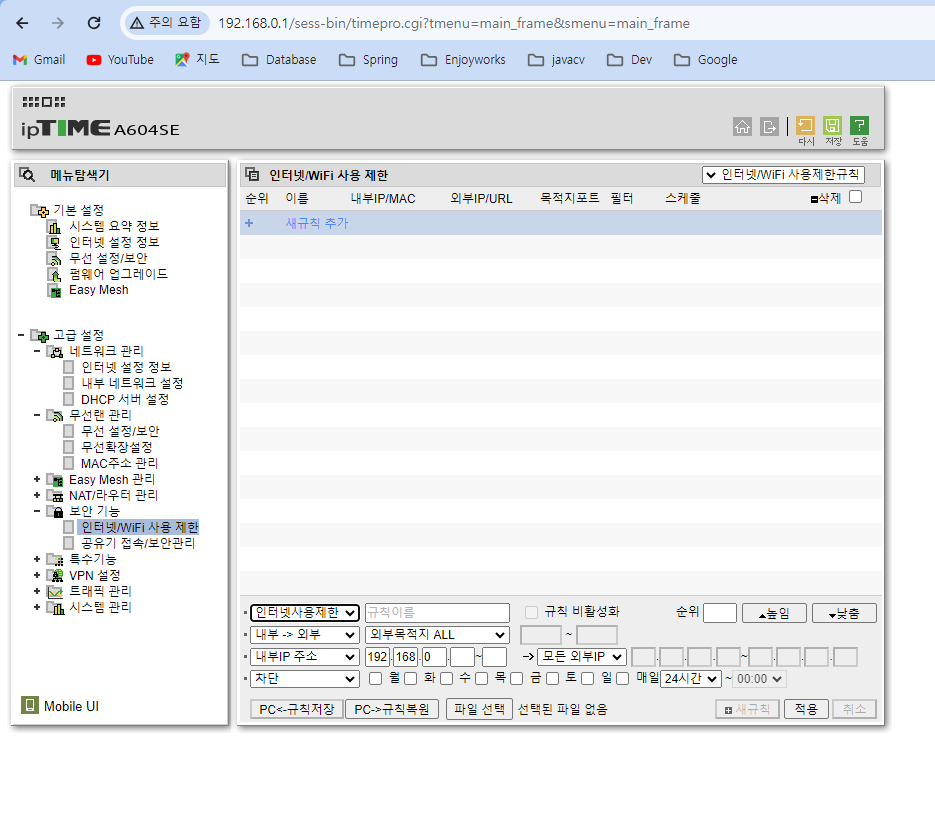Open the Gmail bookmark
The height and width of the screenshot is (822, 935).
(x=39, y=60)
